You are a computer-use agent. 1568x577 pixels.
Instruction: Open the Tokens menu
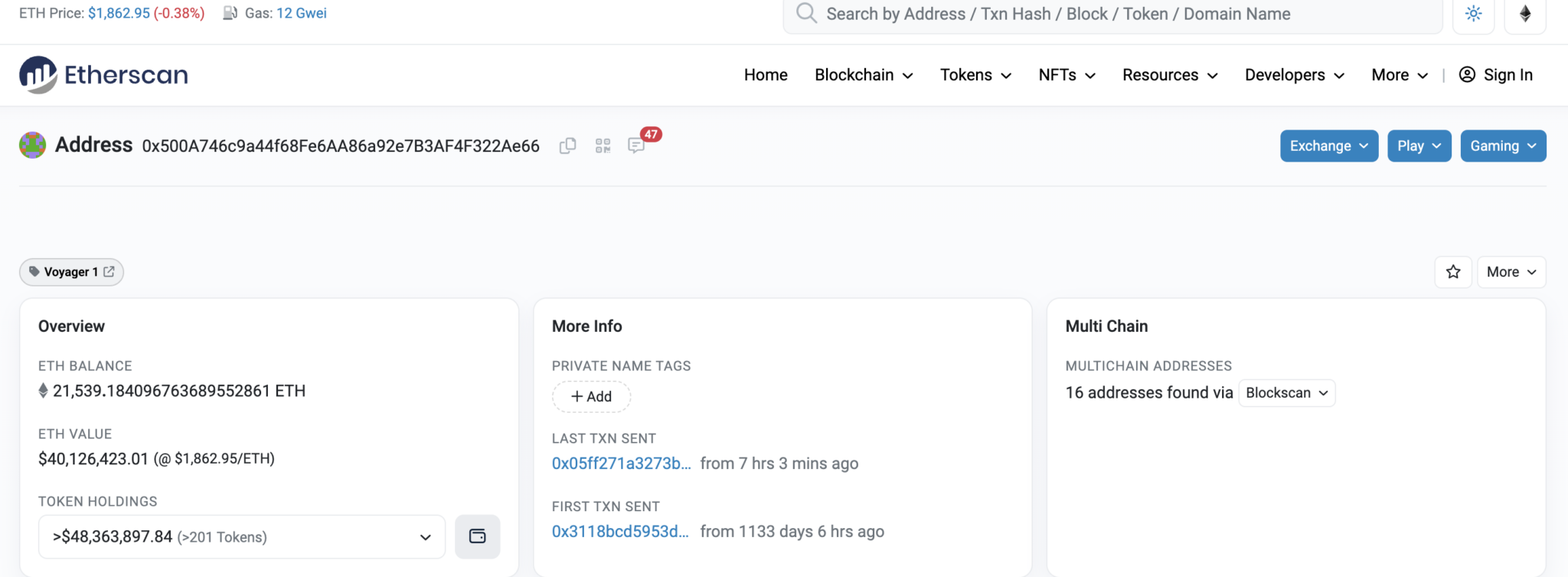pyautogui.click(x=975, y=74)
